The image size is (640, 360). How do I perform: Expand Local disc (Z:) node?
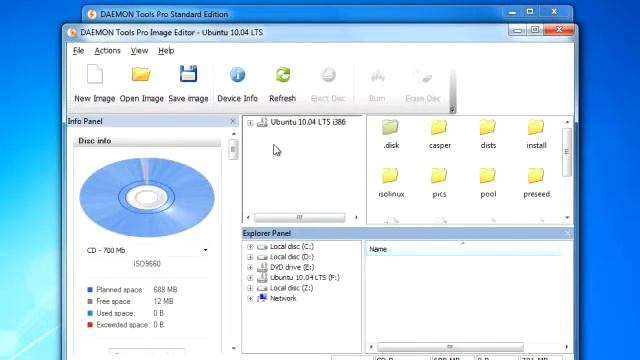point(250,288)
